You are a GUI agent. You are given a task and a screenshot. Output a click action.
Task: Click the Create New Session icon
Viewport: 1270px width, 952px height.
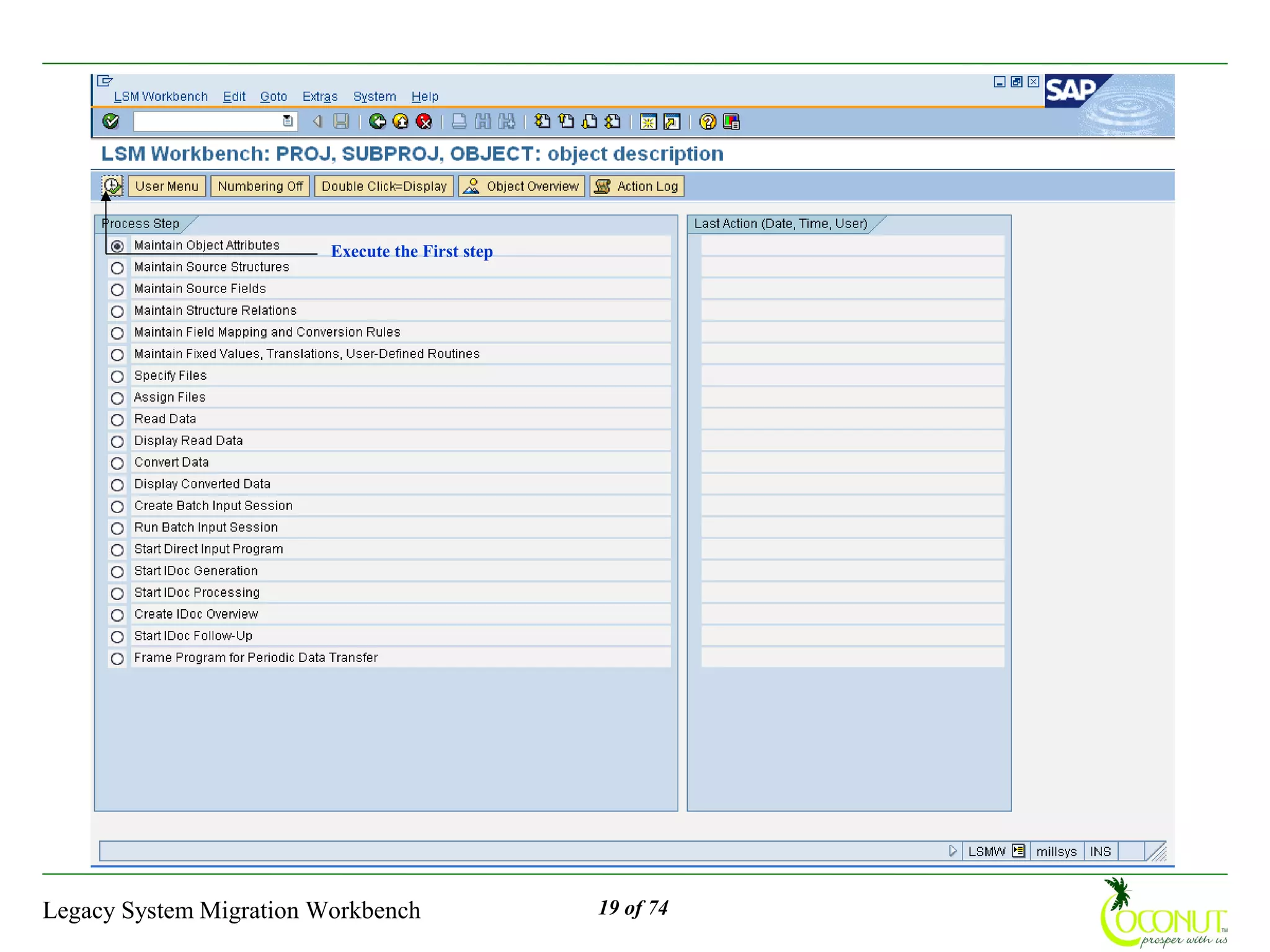coord(649,121)
